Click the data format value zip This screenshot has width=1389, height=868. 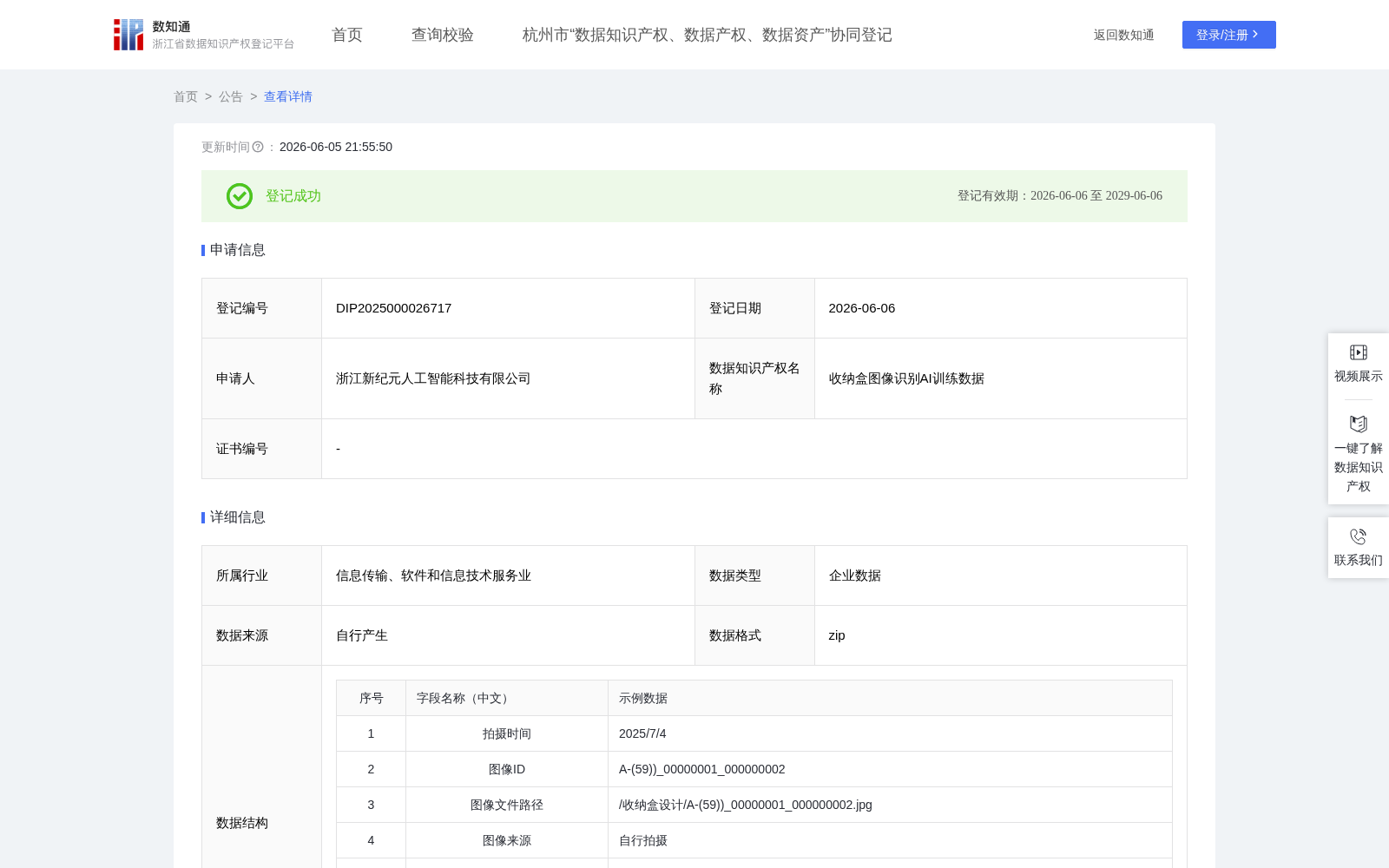(837, 635)
